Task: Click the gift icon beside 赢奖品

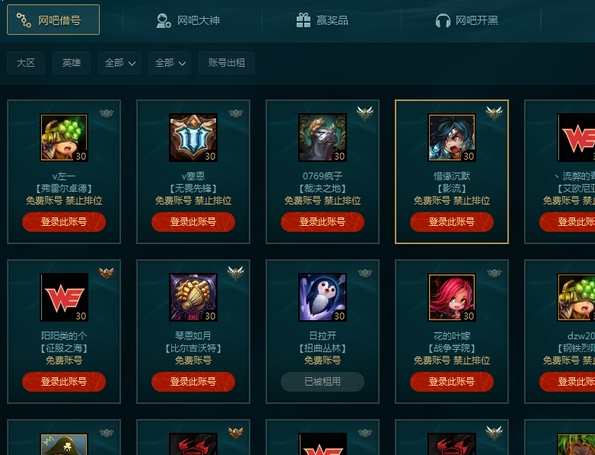Action: point(303,20)
